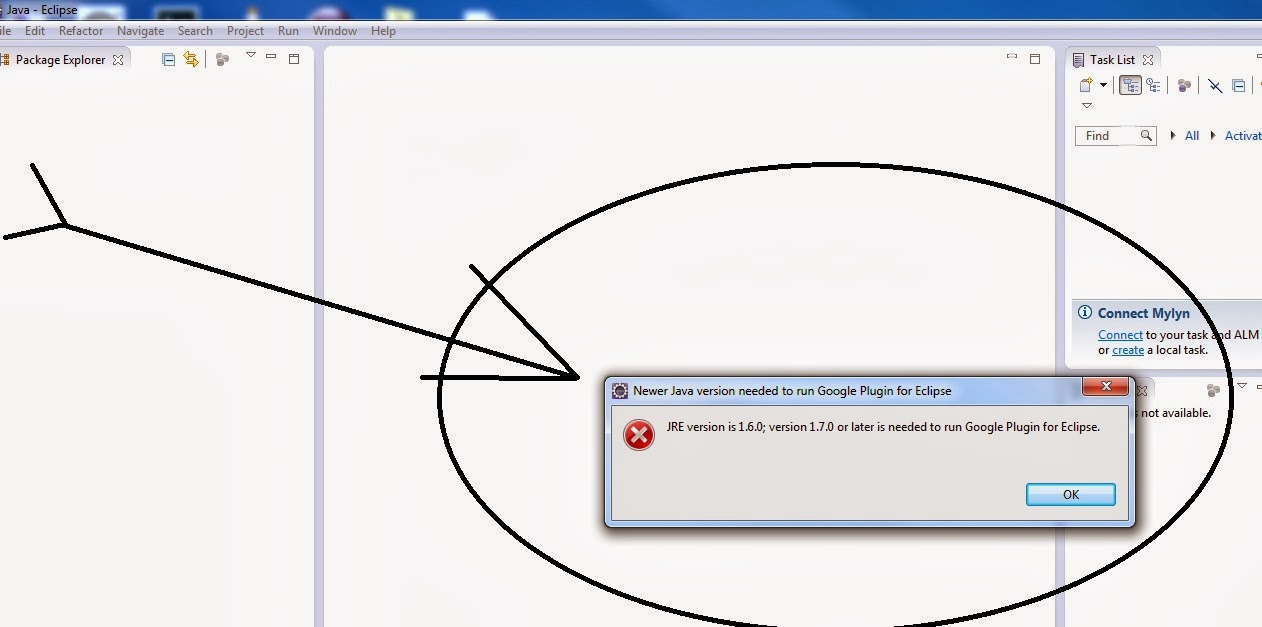1262x627 pixels.
Task: Click Focus on Active Task in Package Explorer
Action: pyautogui.click(x=222, y=60)
